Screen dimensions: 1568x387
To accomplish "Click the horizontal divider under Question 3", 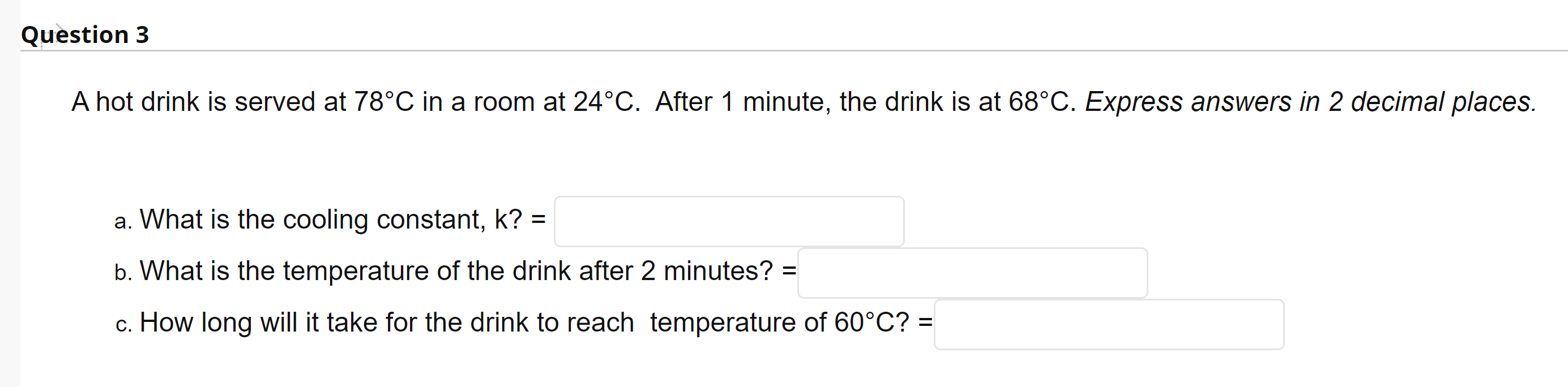I will (794, 50).
